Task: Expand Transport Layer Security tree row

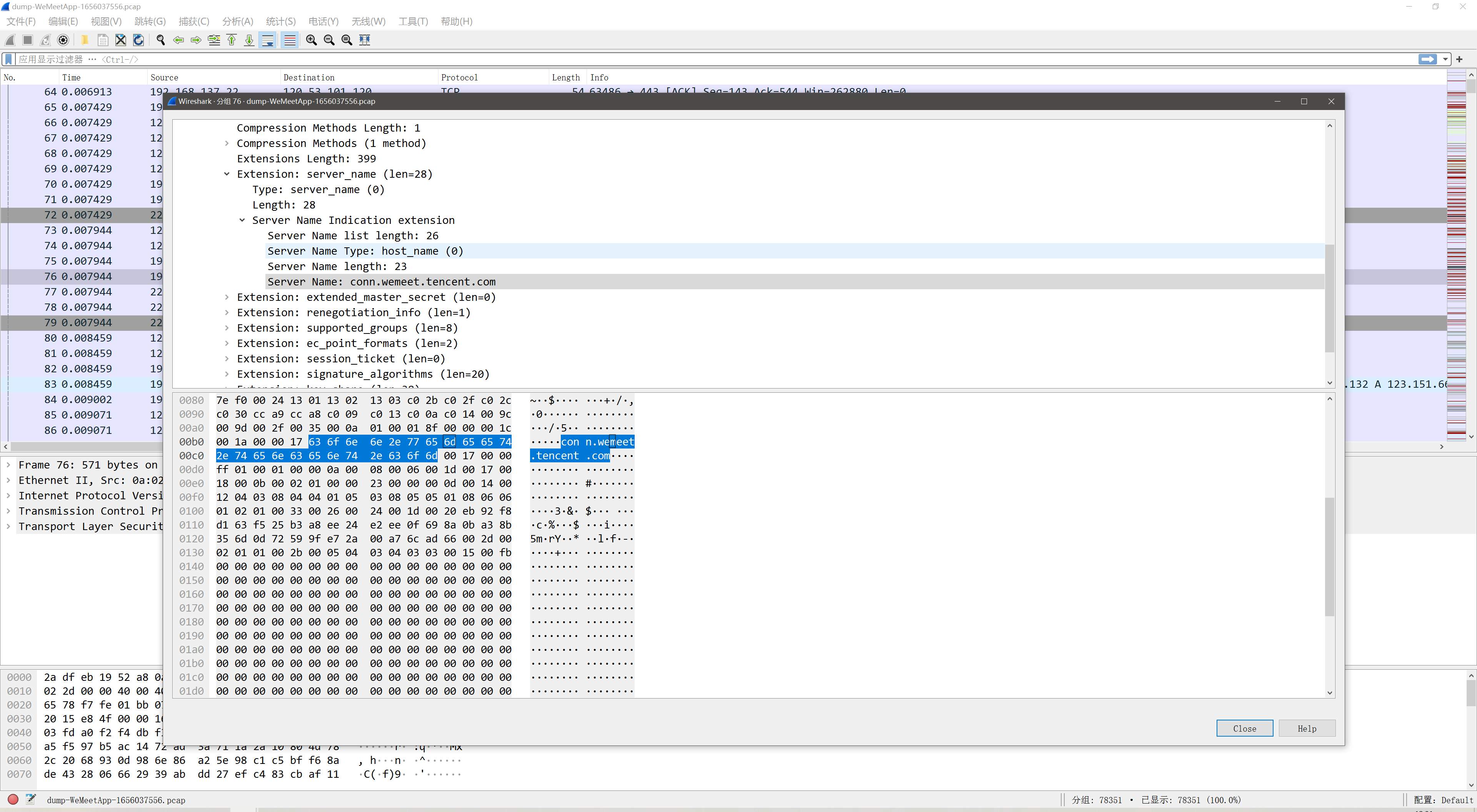Action: (x=8, y=527)
